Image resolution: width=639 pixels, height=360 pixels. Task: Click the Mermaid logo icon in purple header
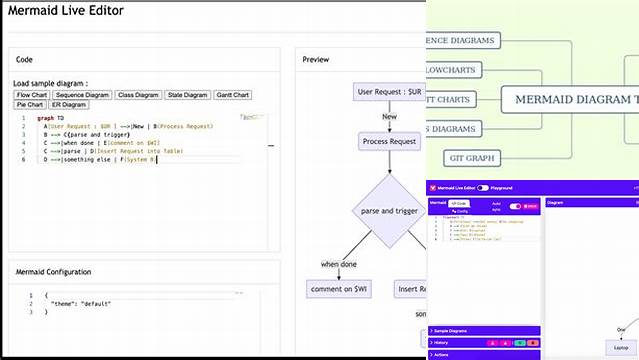click(x=433, y=188)
